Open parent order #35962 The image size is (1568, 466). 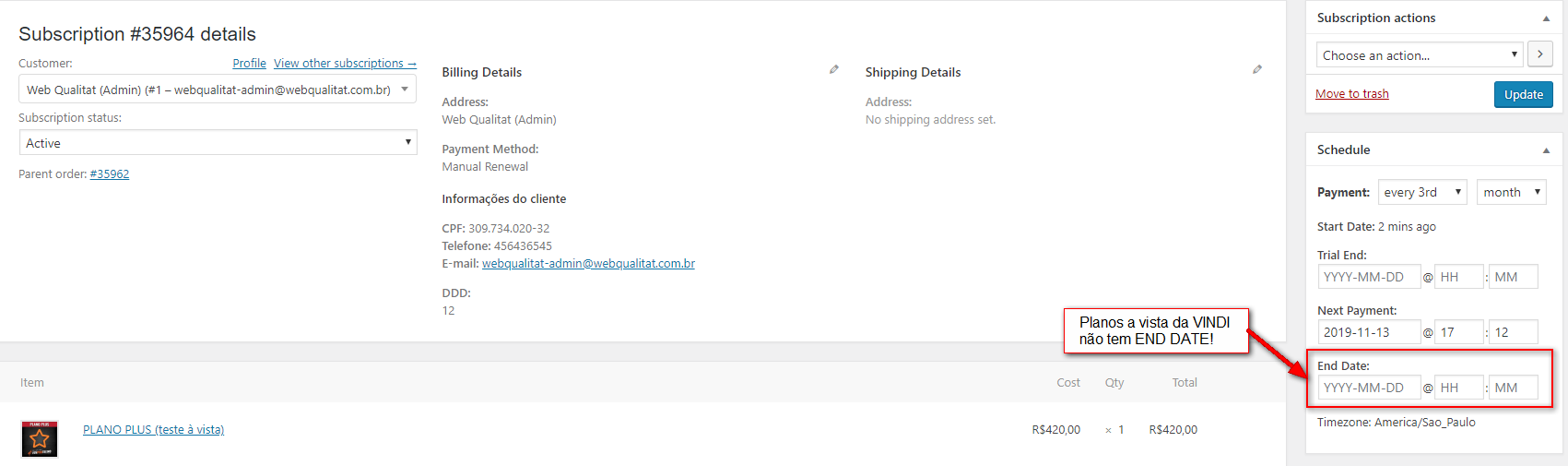point(110,174)
